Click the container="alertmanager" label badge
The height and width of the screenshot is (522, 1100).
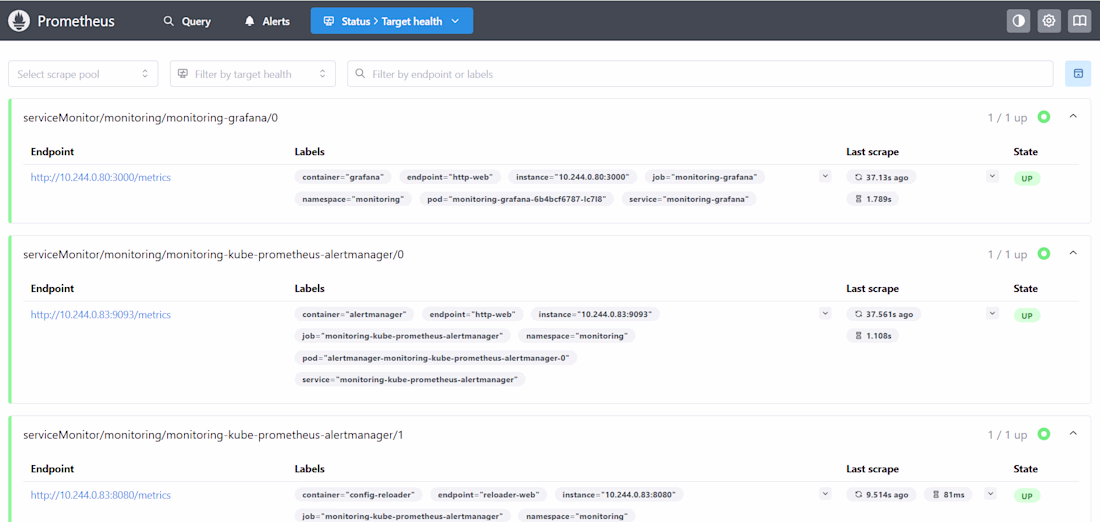click(354, 314)
